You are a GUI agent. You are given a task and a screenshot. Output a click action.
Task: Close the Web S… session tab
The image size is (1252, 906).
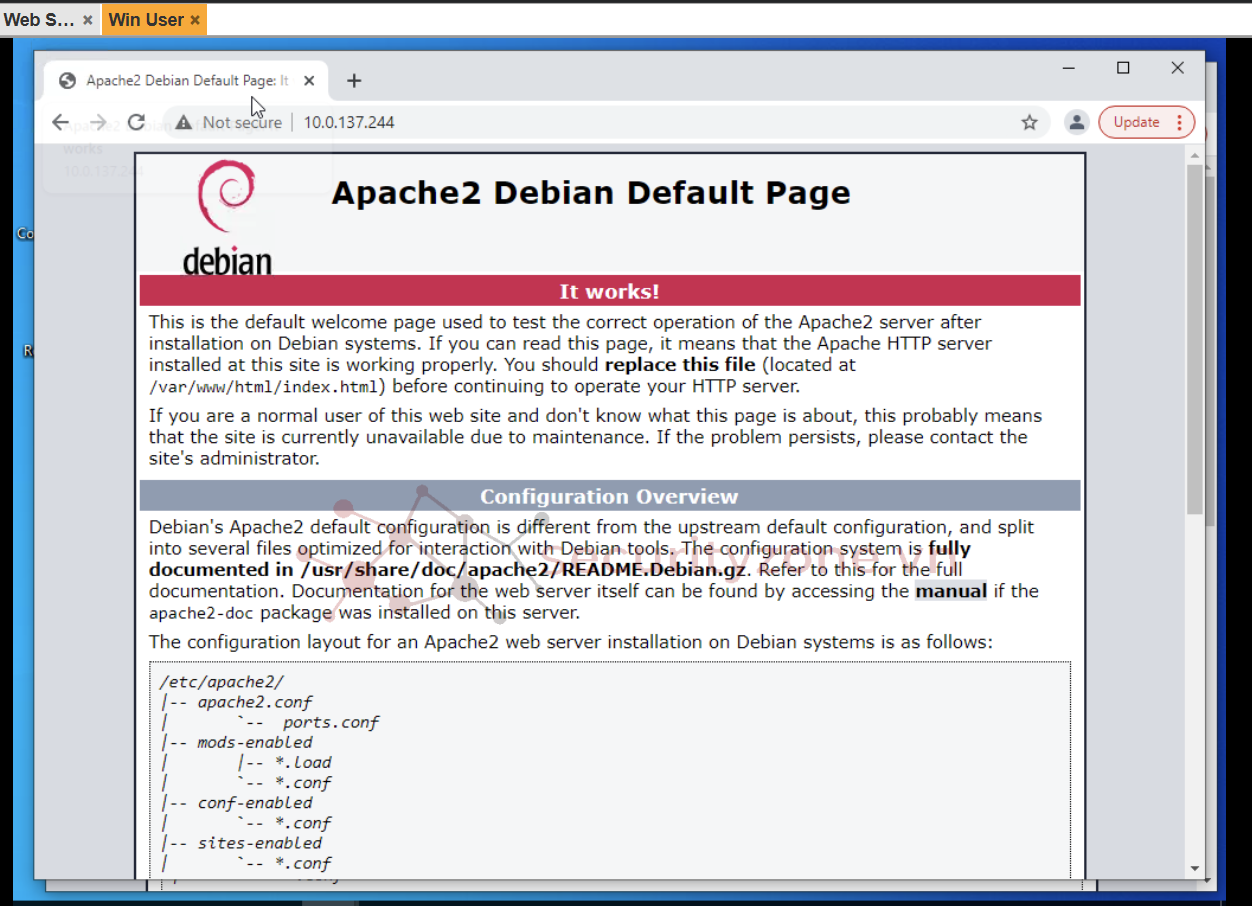pos(88,20)
